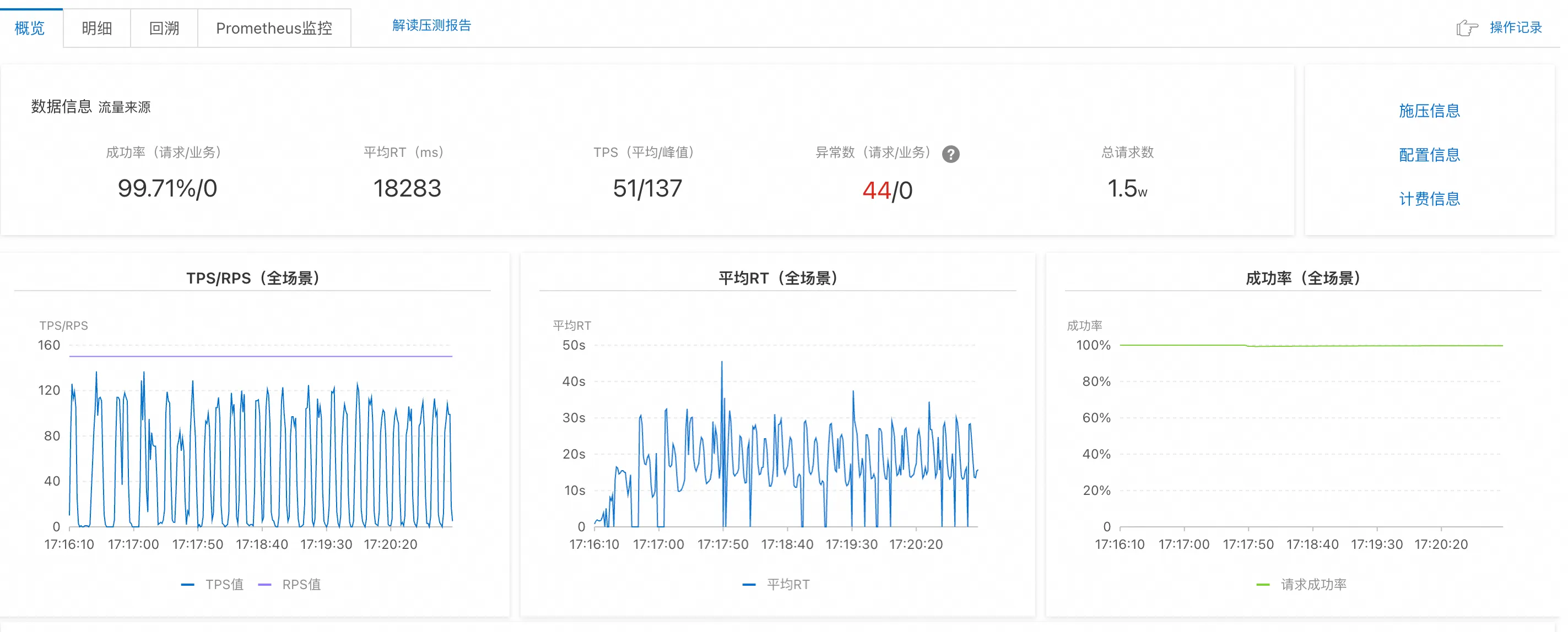Click the red 异常数 value 44

877,190
